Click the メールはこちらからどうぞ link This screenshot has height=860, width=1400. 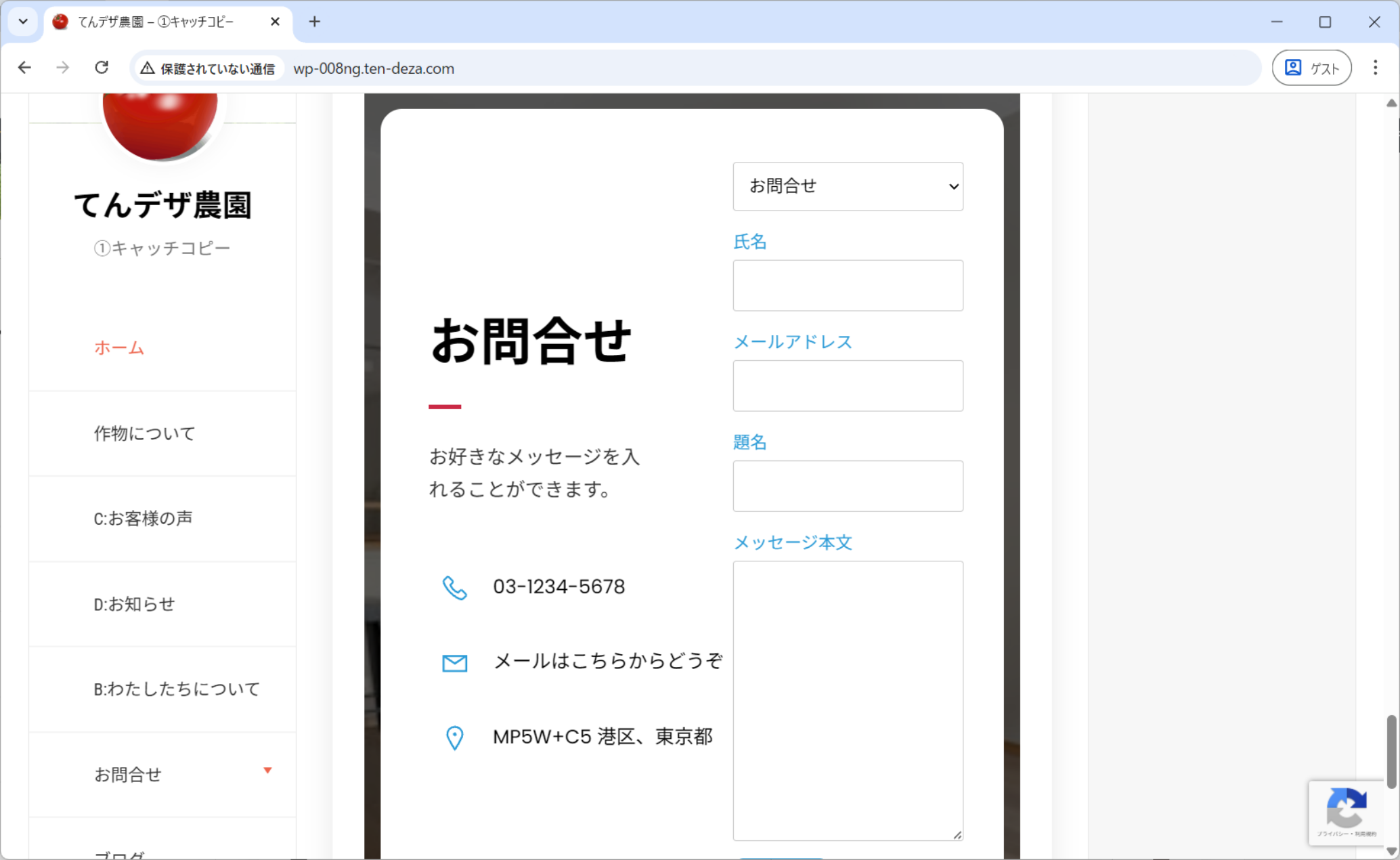pos(607,661)
